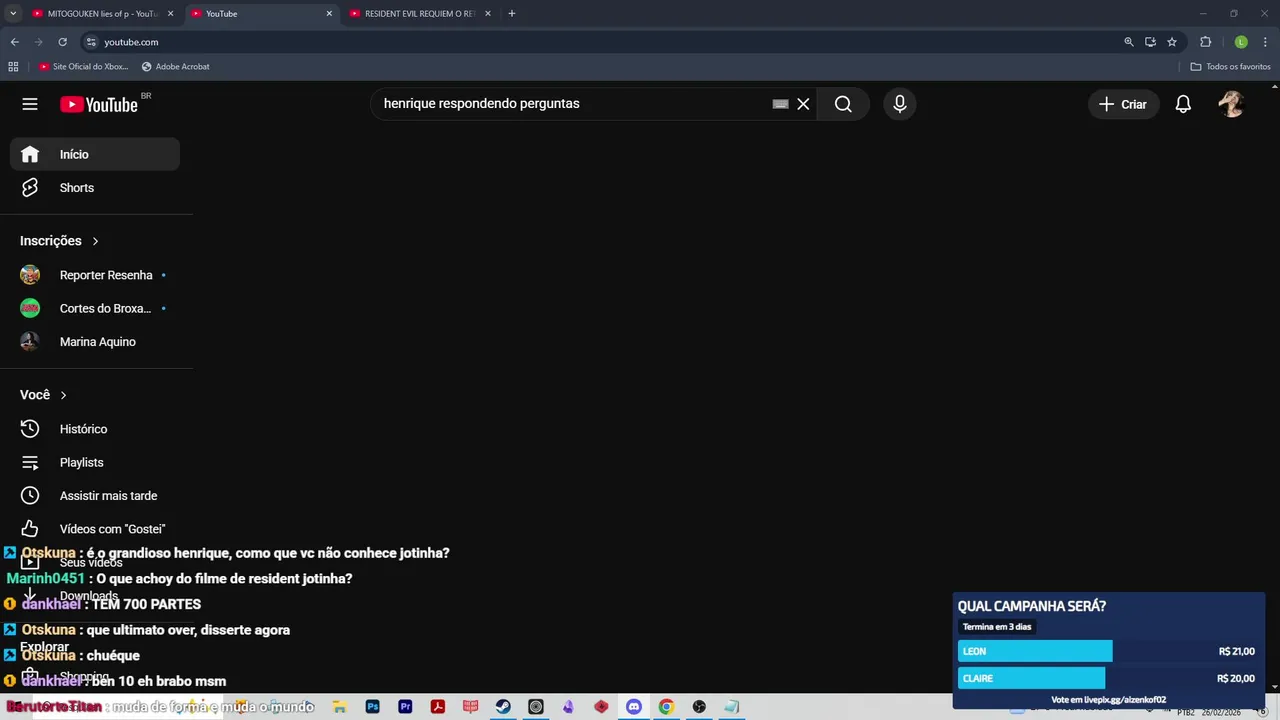Viewport: 1280px width, 720px height.
Task: Open Discord from the taskbar
Action: (x=634, y=707)
